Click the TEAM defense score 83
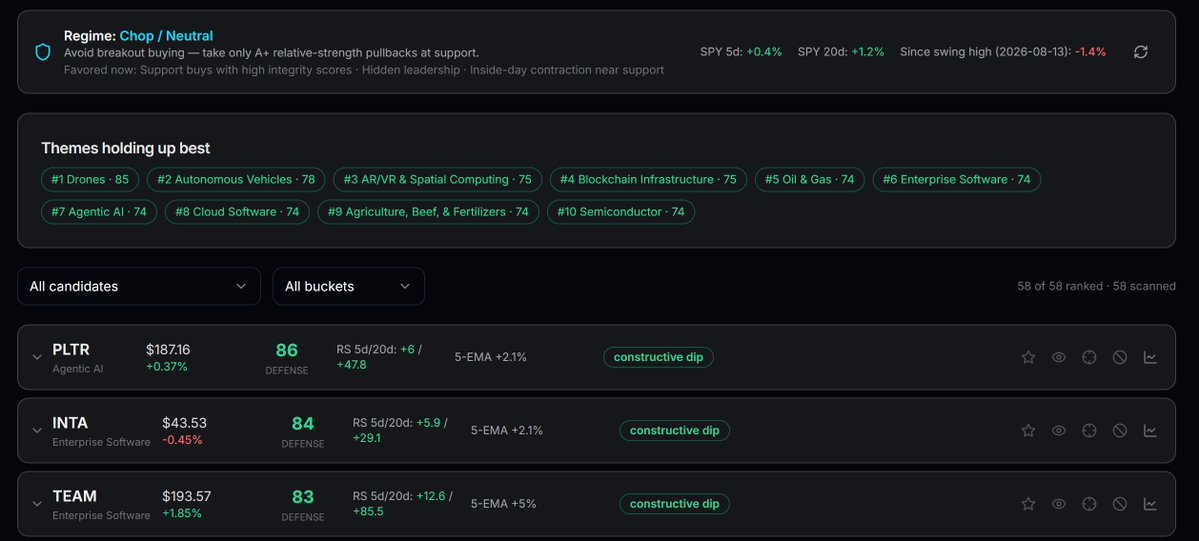 [303, 497]
